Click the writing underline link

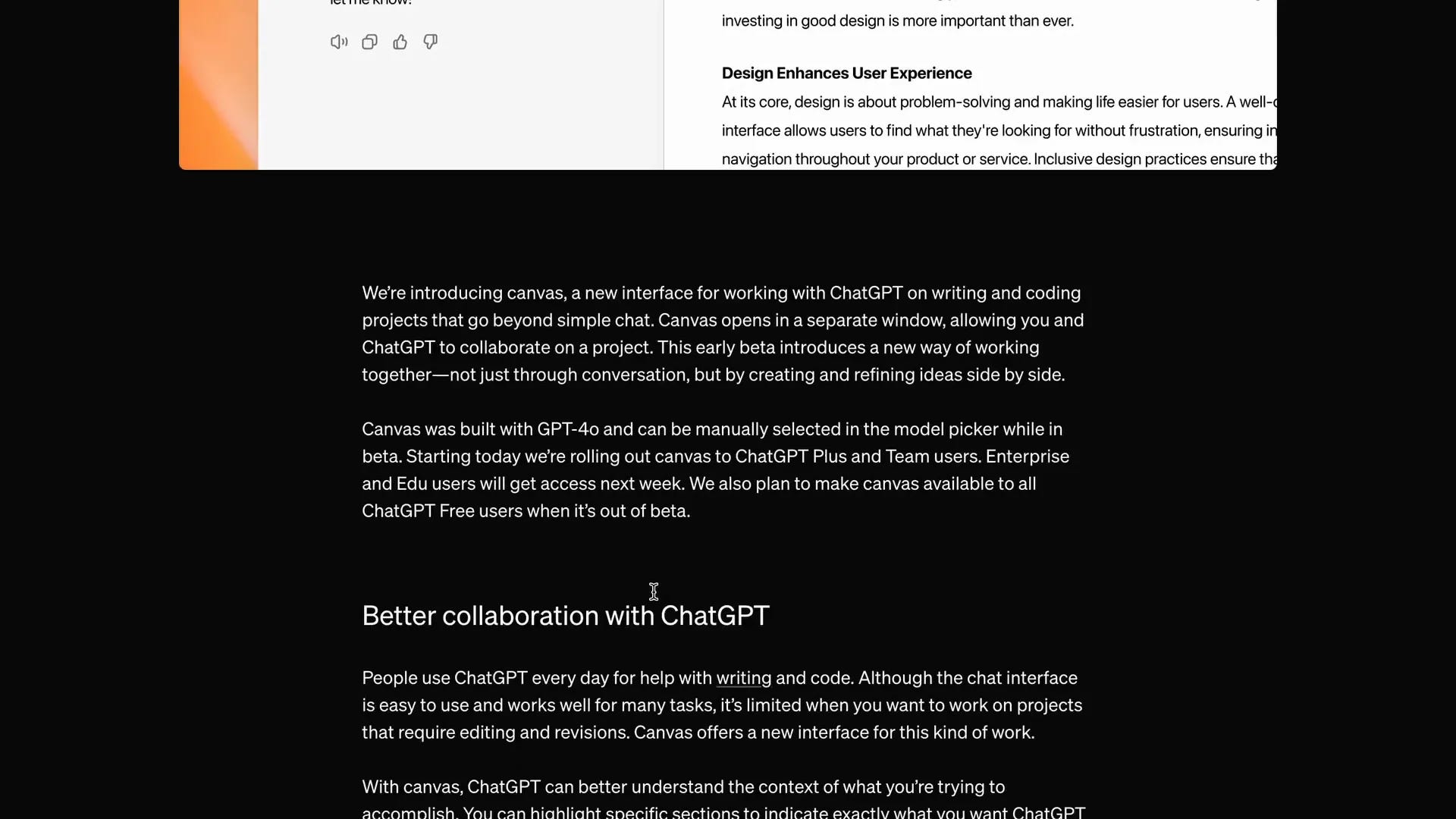(743, 678)
